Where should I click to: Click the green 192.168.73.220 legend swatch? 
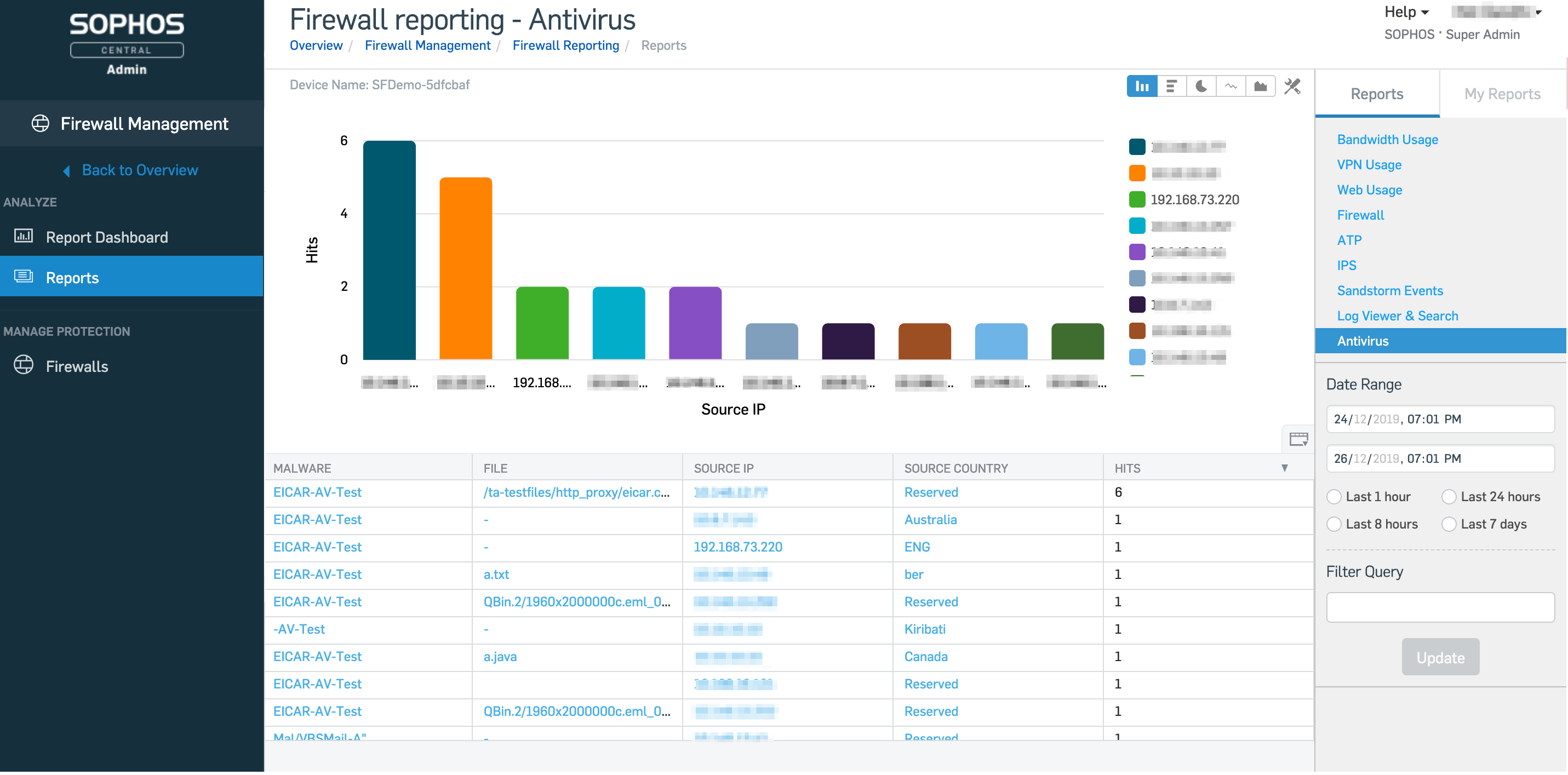click(1136, 199)
